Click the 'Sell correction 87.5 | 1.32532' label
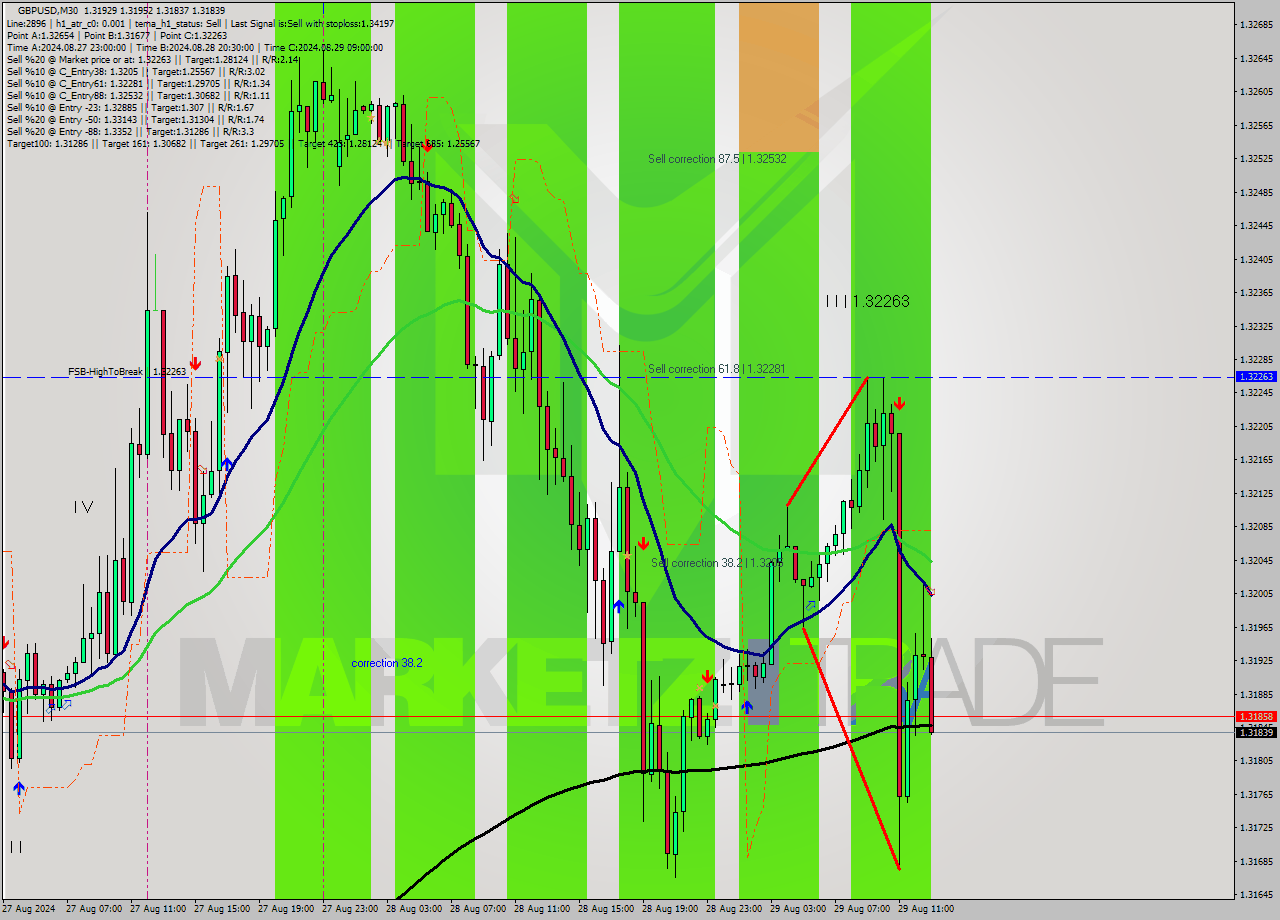Image resolution: width=1280 pixels, height=920 pixels. click(717, 159)
